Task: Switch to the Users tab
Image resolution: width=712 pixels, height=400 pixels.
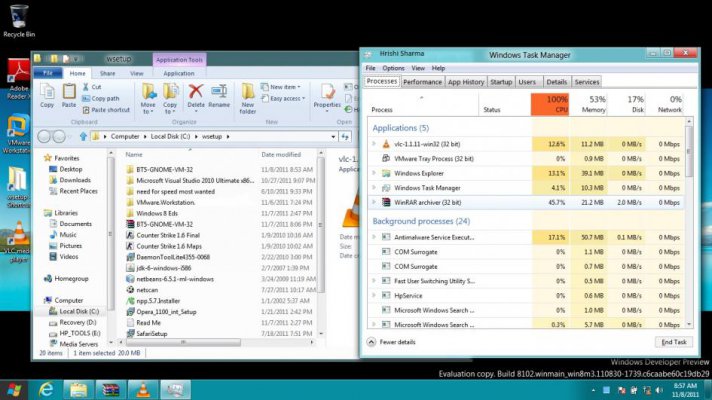Action: [527, 82]
